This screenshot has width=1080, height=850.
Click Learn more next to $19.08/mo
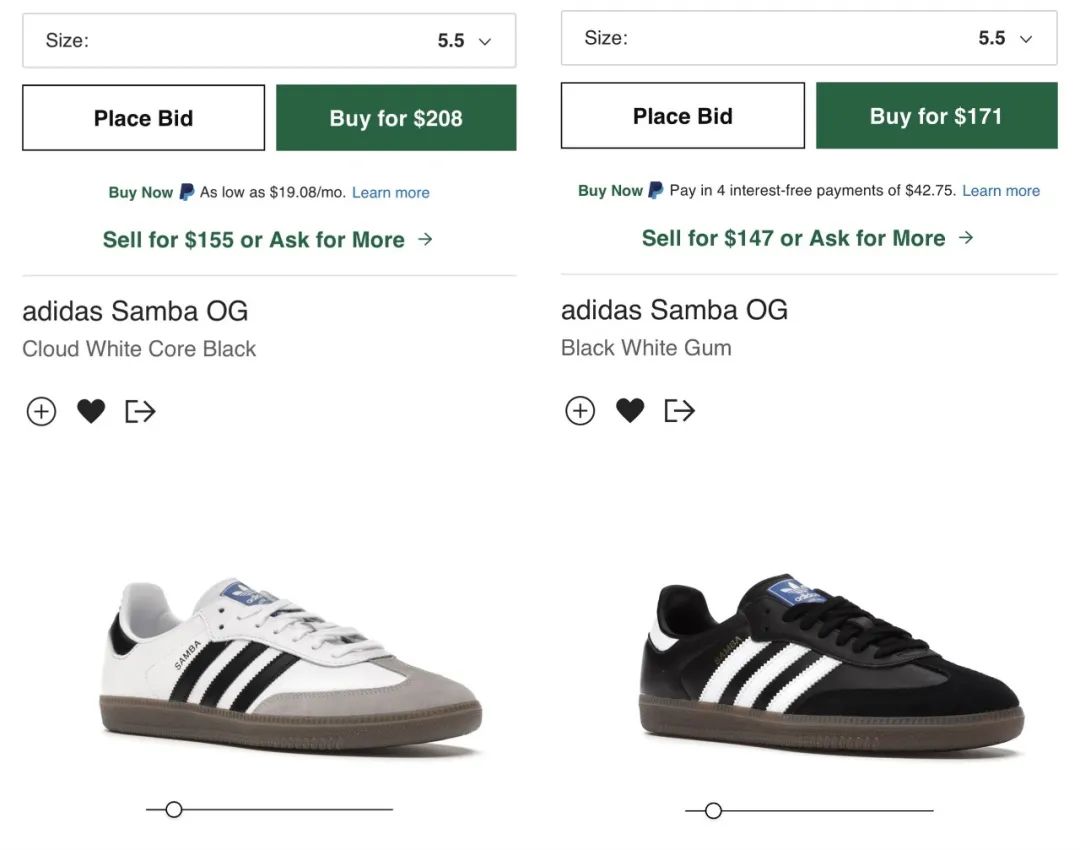391,192
